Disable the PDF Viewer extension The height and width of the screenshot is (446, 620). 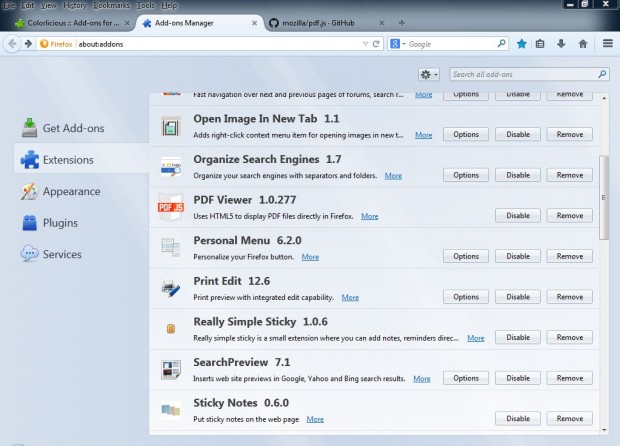point(518,215)
